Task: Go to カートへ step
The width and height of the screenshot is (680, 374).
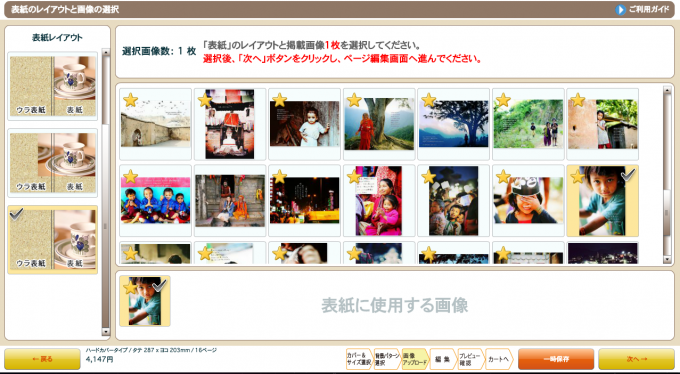Action: (498, 359)
